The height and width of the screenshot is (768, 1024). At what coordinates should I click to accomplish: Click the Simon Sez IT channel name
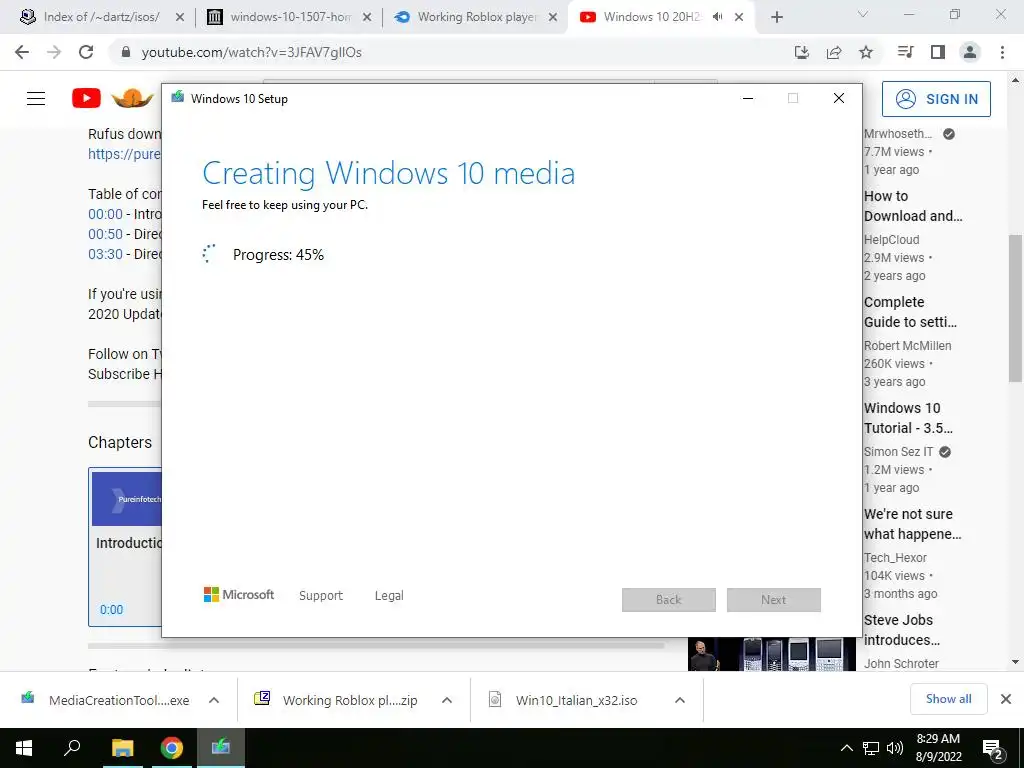pos(899,451)
